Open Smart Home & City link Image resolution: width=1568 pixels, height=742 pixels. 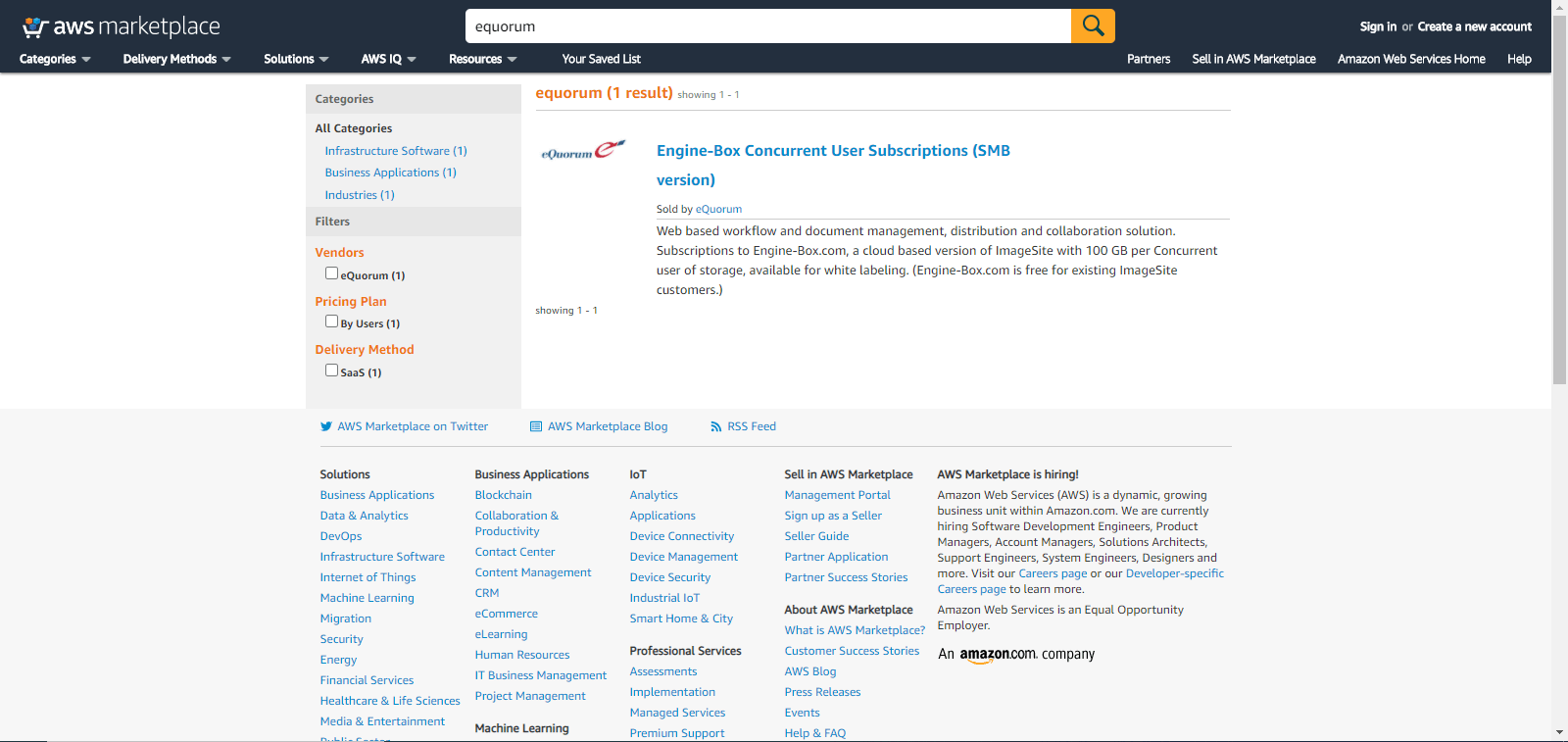tap(681, 618)
